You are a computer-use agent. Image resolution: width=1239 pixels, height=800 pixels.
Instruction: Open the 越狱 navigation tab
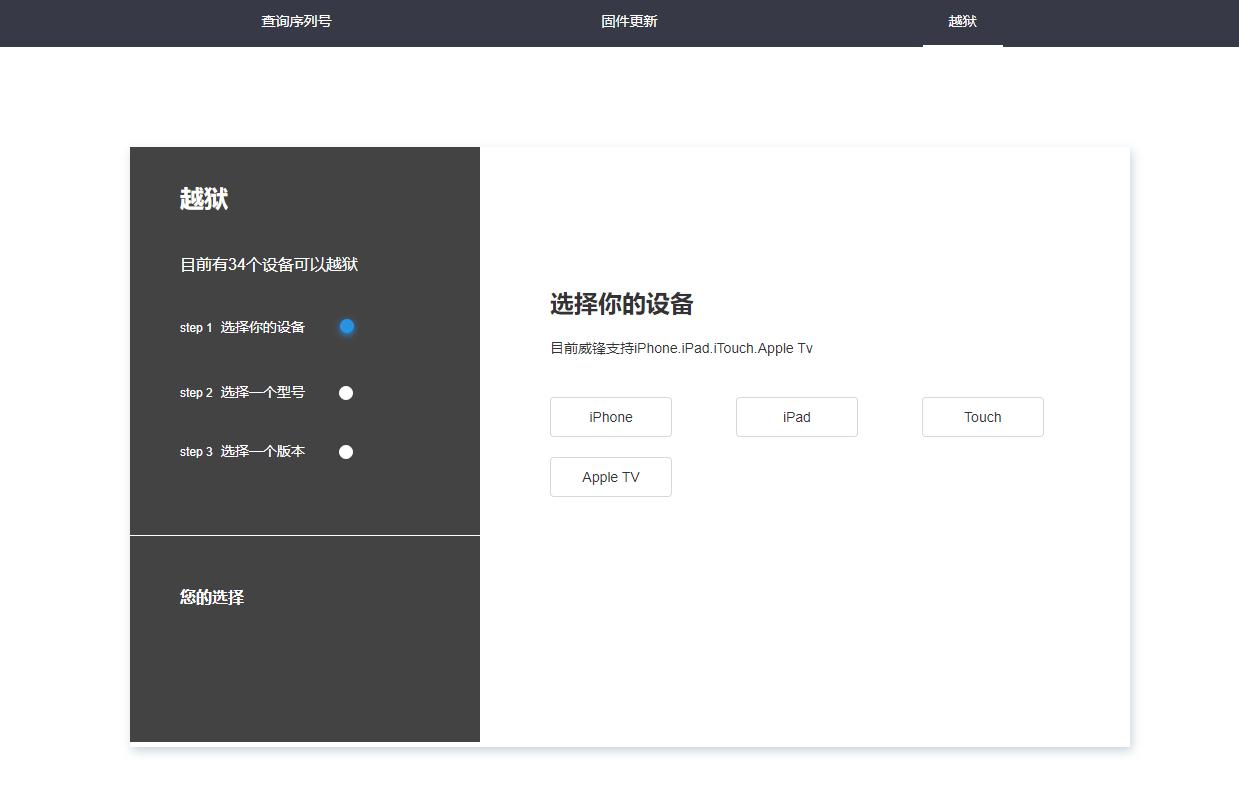(962, 21)
